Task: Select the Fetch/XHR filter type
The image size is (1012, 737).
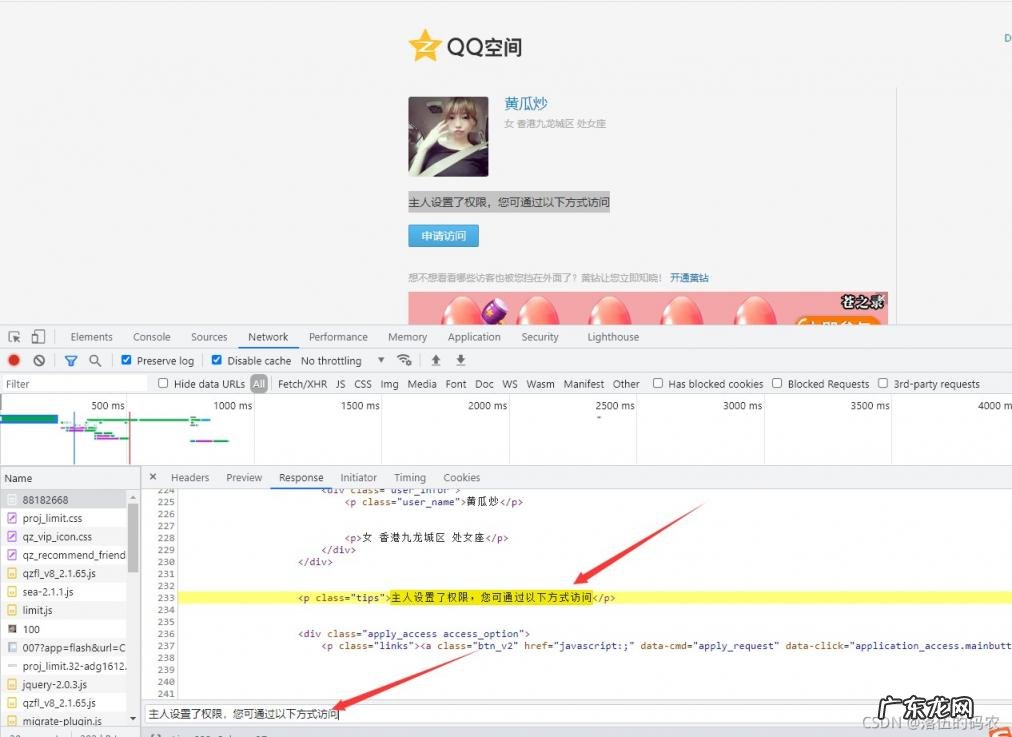Action: click(302, 384)
